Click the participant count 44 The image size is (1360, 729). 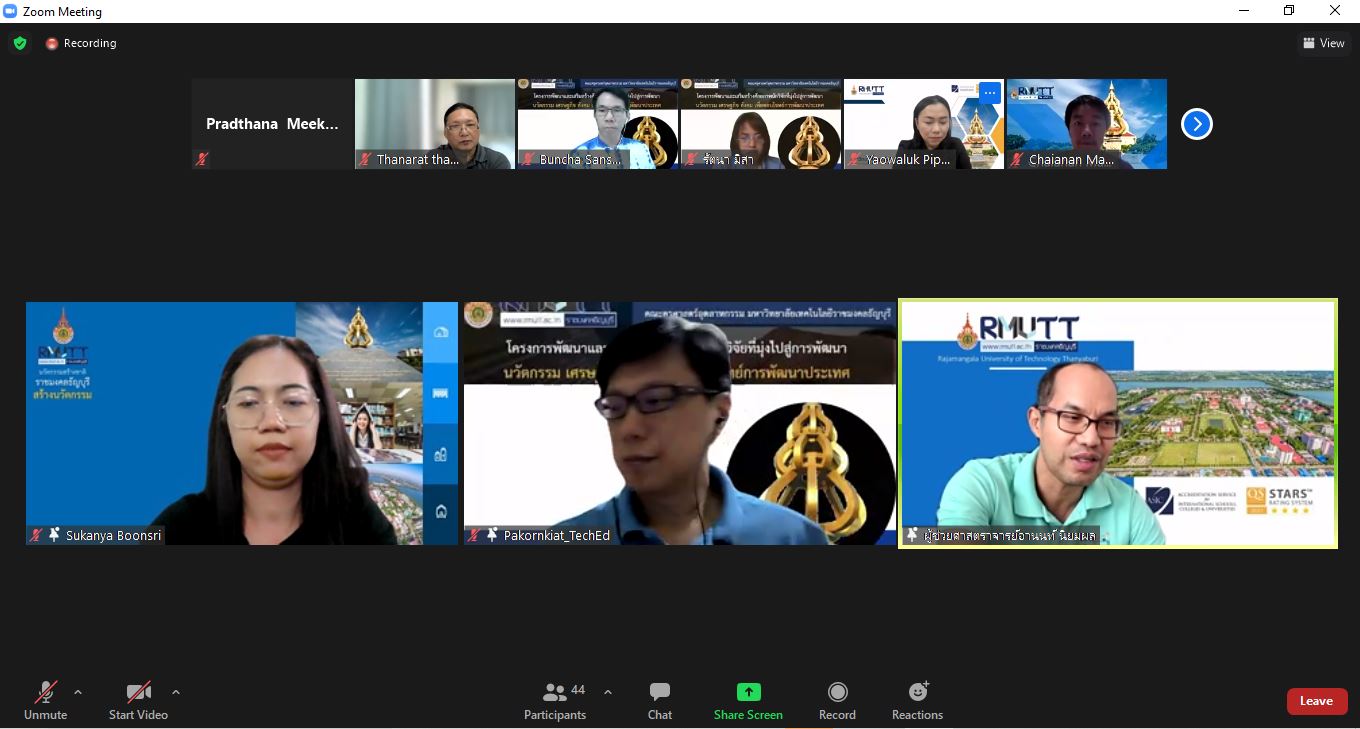click(x=578, y=690)
